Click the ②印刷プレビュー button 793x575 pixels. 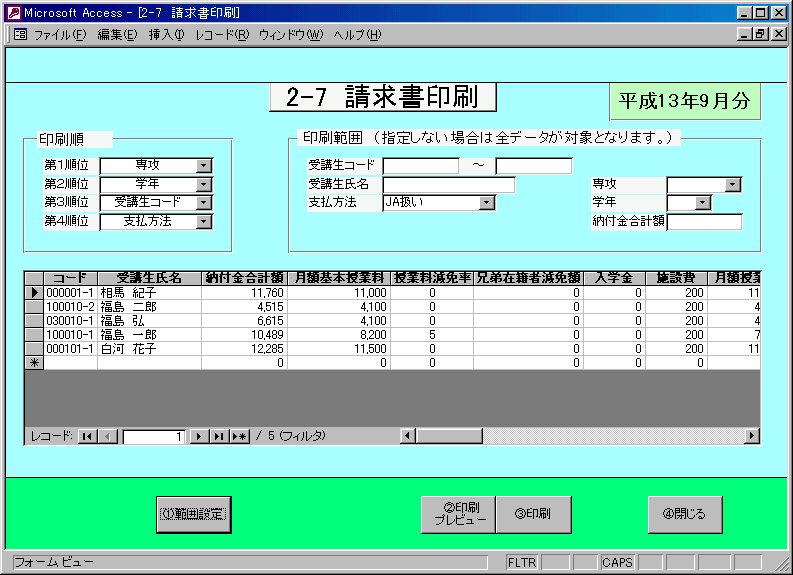tap(458, 514)
